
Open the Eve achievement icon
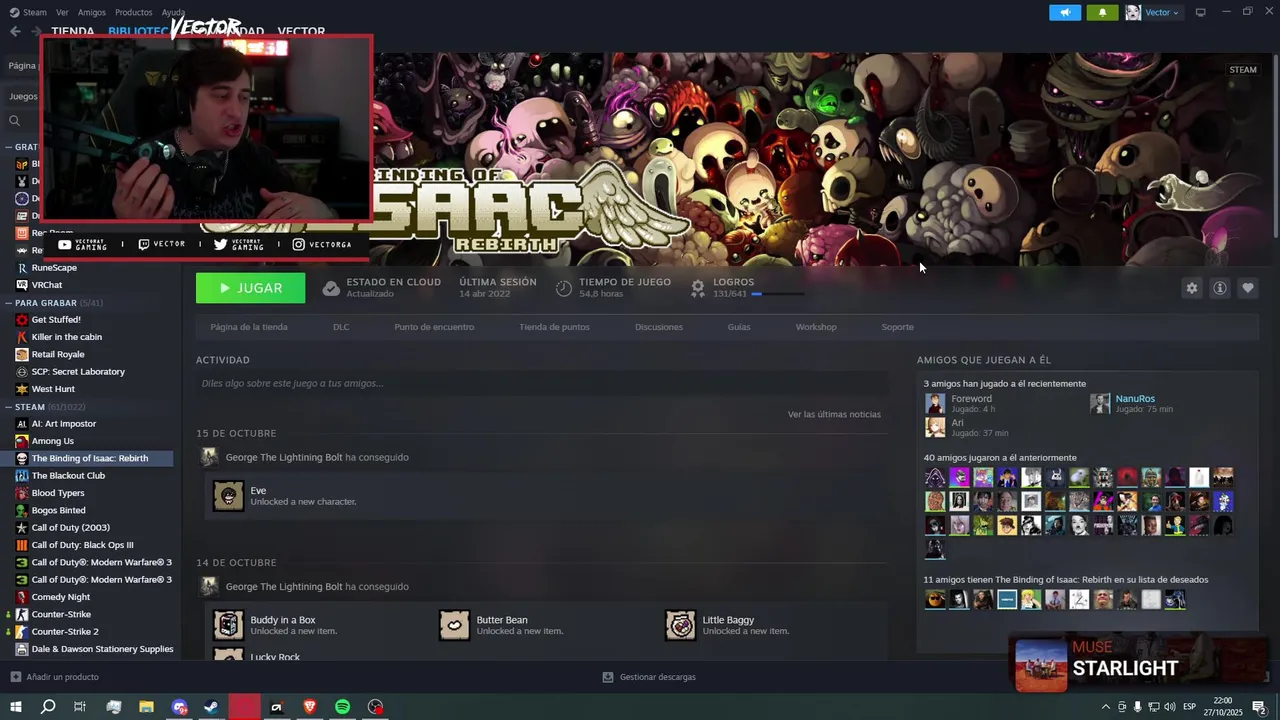coord(228,495)
